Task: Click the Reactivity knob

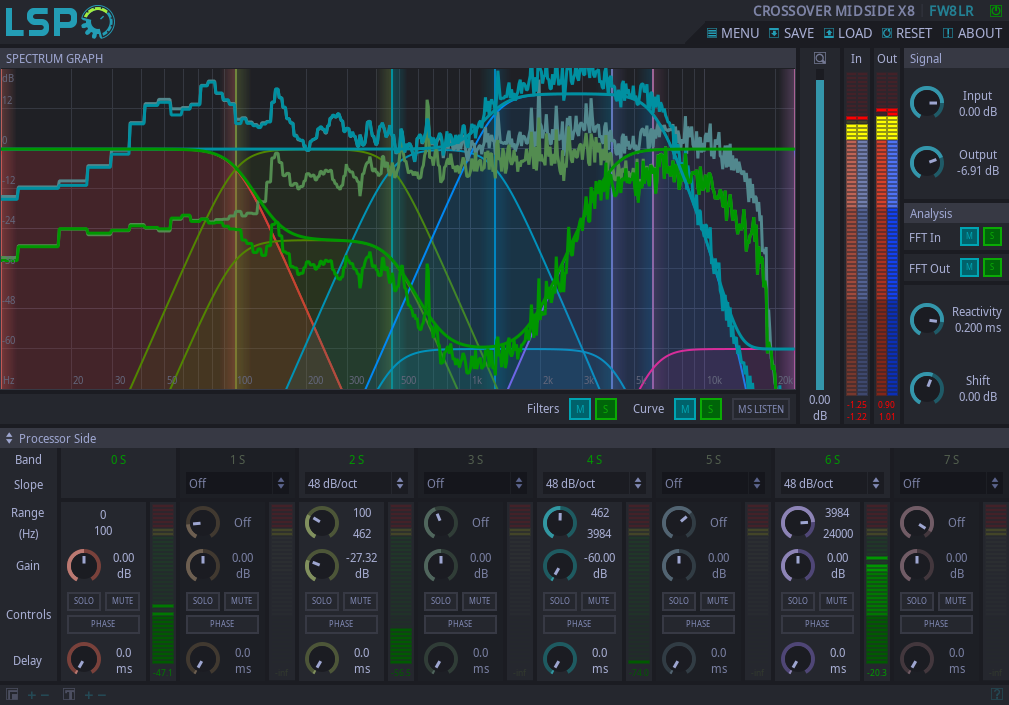Action: (927, 319)
